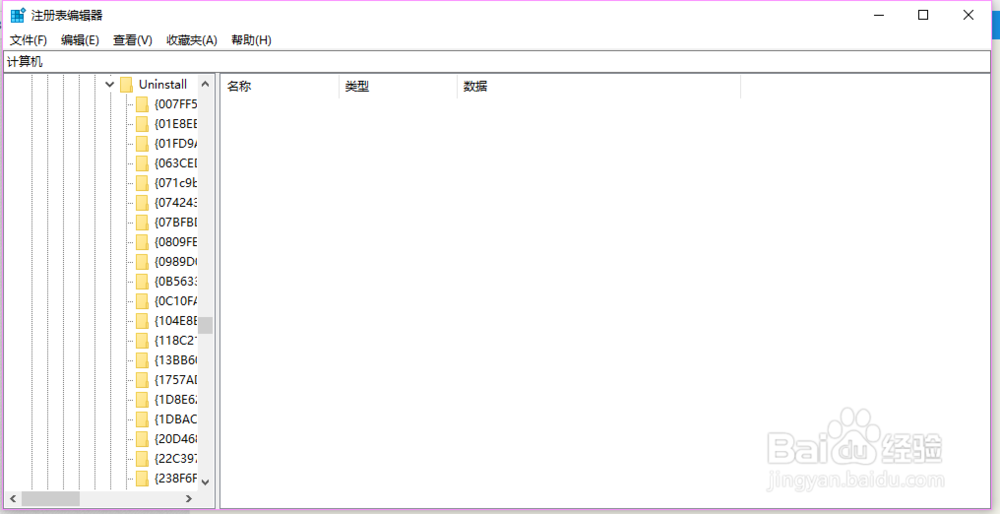The width and height of the screenshot is (1000, 514).
Task: Click folder icon of {063CEE key
Action: 142,163
